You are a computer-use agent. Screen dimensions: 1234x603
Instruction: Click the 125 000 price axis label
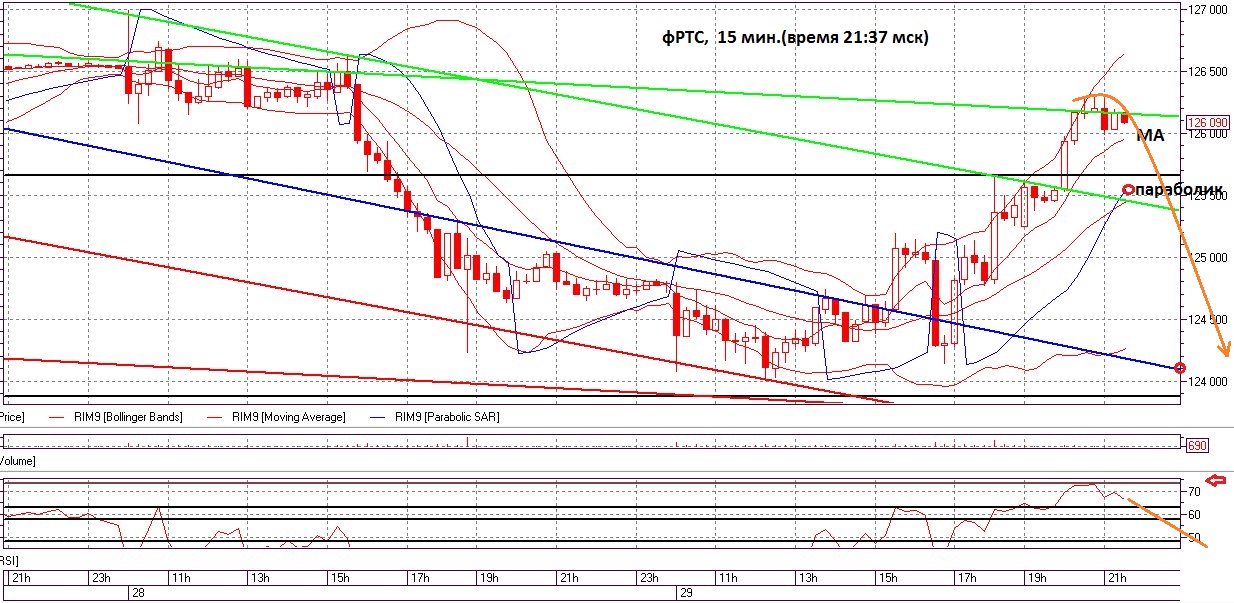[1207, 257]
